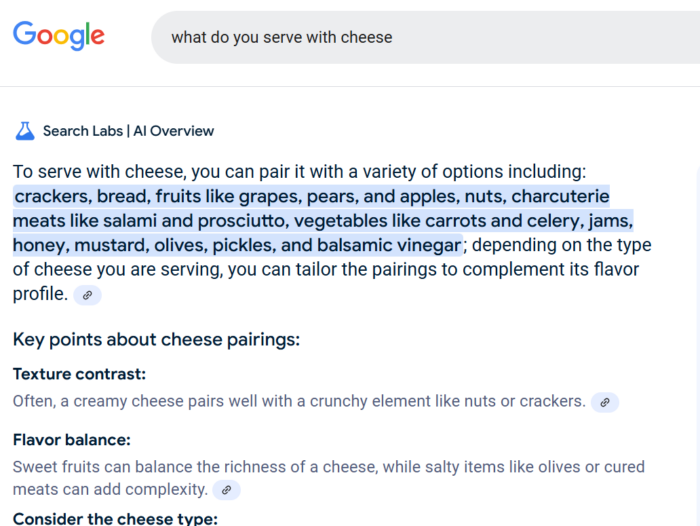
Task: Open source link icon after "add complexity."
Action: (226, 490)
